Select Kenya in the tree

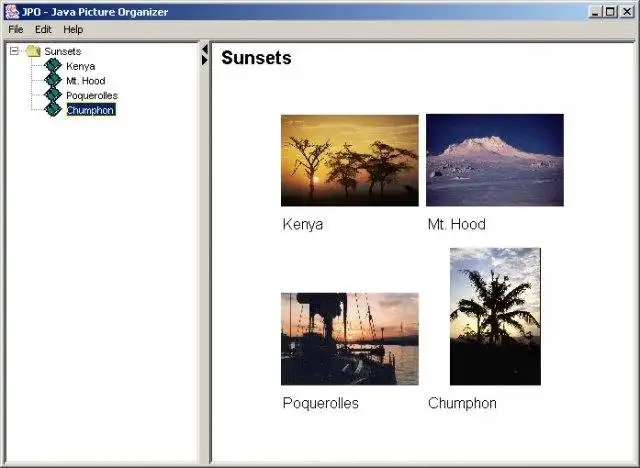(x=81, y=66)
